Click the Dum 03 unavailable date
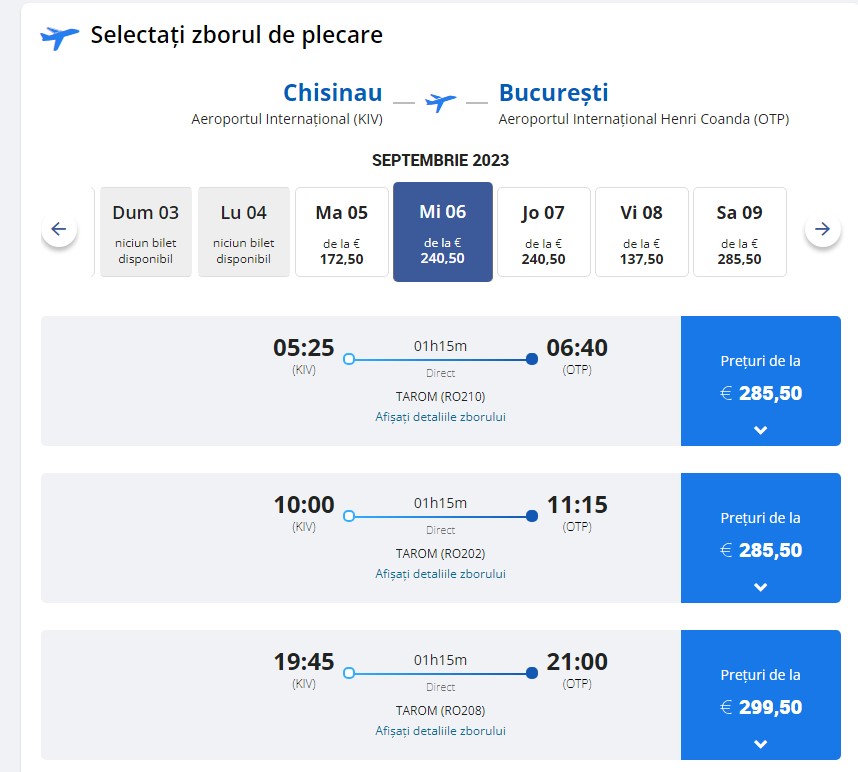858x772 pixels. pos(146,231)
